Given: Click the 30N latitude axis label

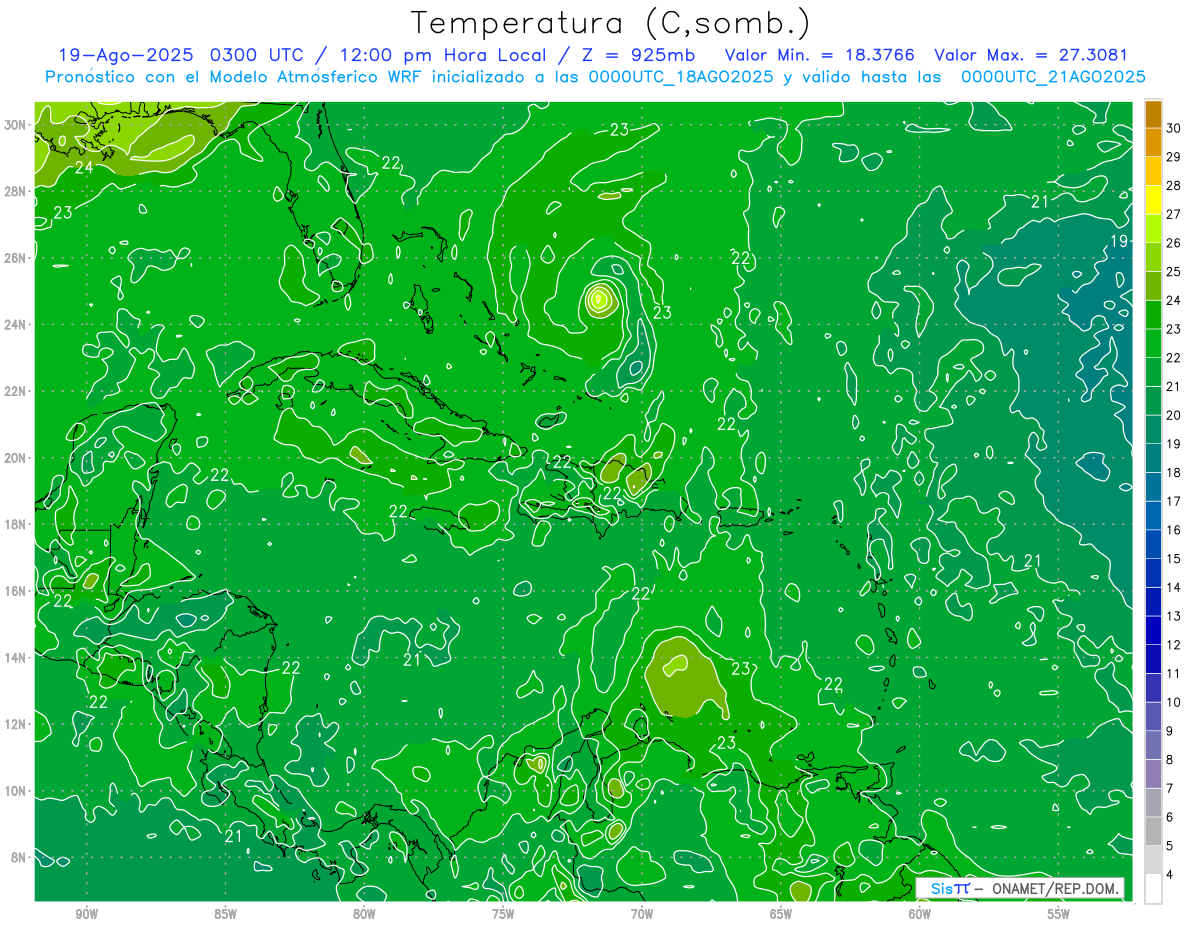Looking at the screenshot, I should 15,125.
